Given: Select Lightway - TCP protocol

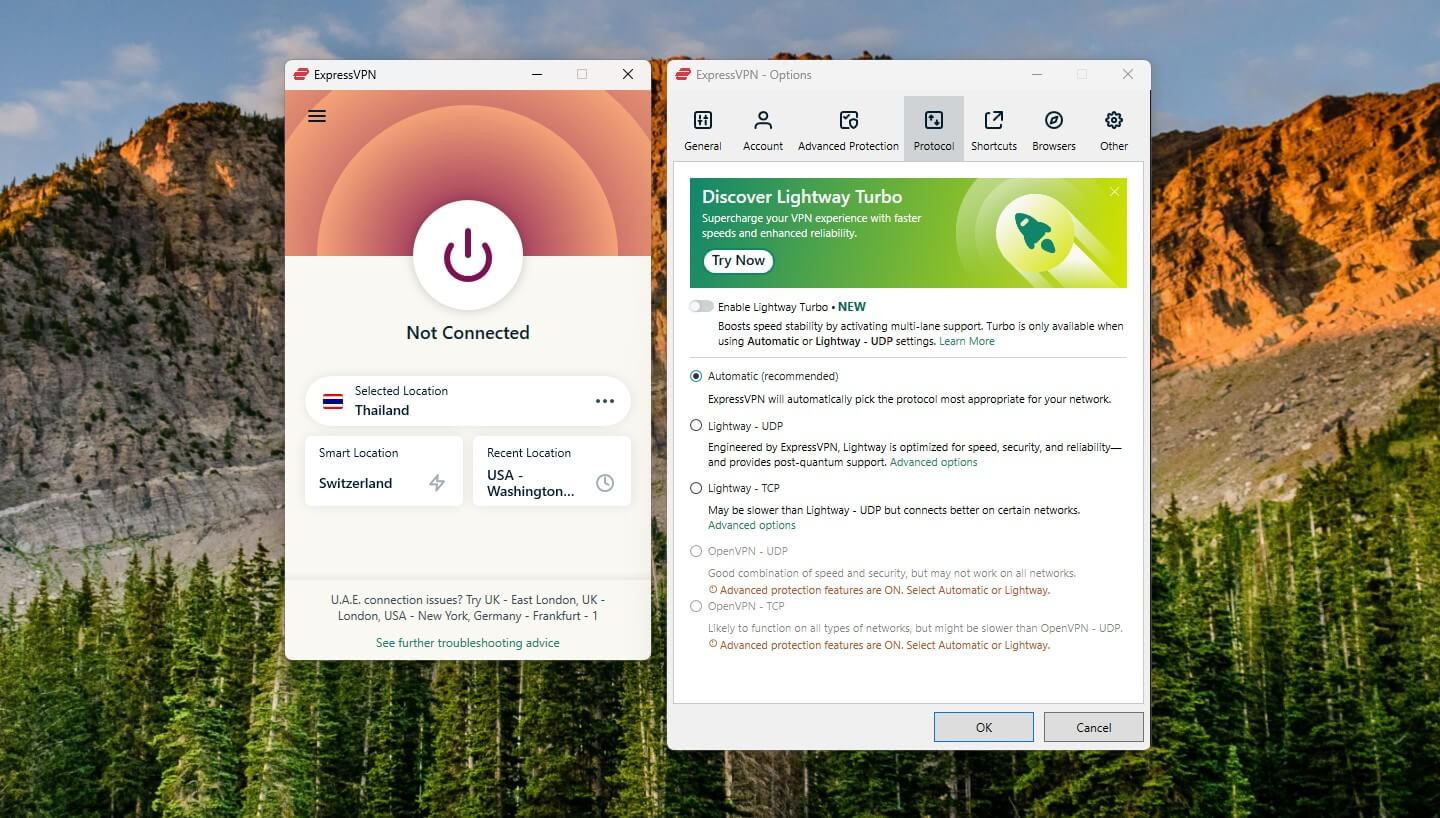Looking at the screenshot, I should [x=696, y=488].
